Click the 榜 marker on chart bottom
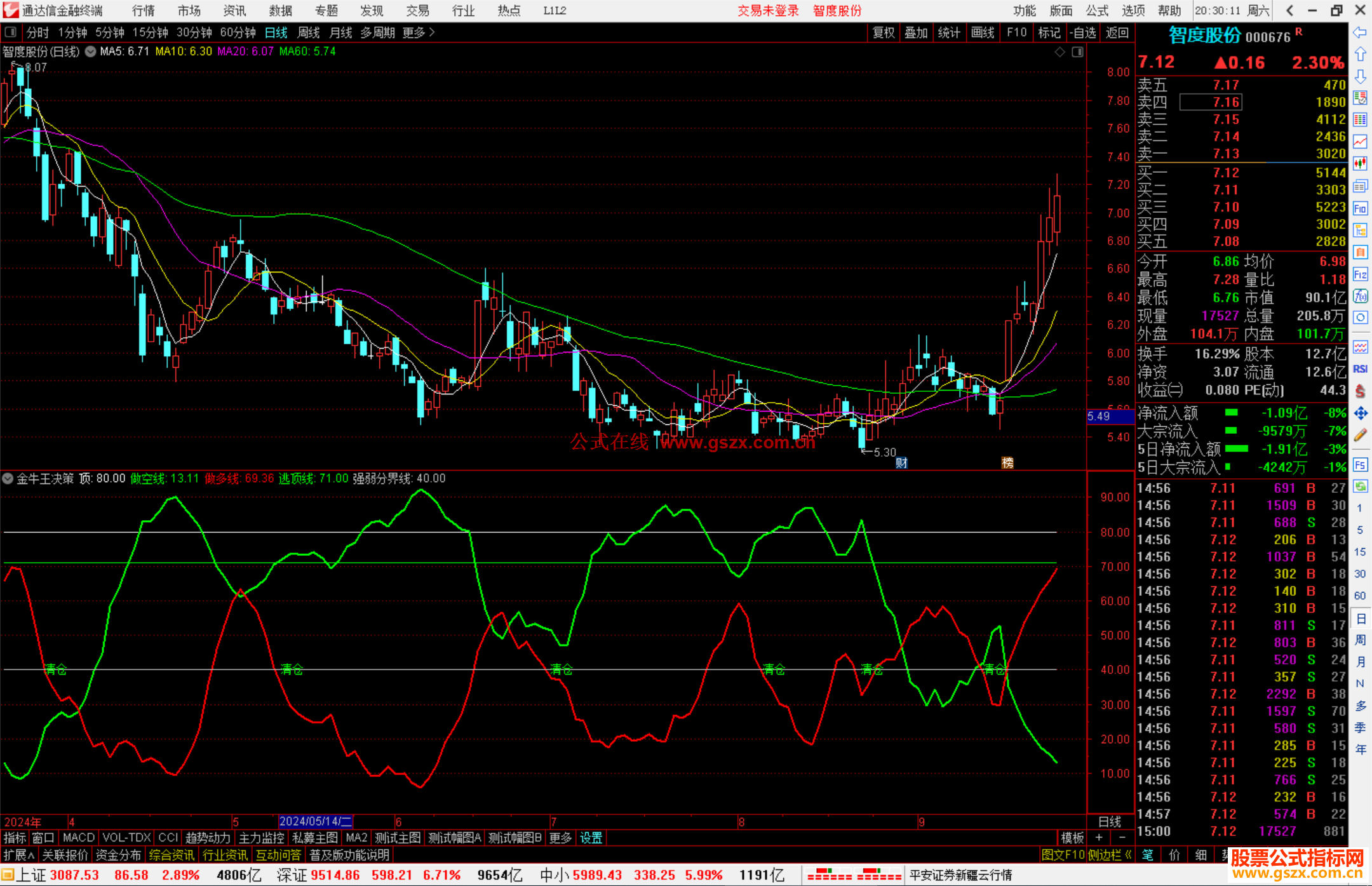 coord(1007,462)
